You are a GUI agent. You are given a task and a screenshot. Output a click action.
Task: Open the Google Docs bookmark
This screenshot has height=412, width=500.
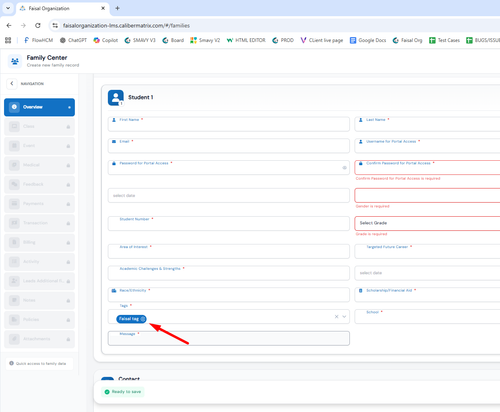pos(368,40)
